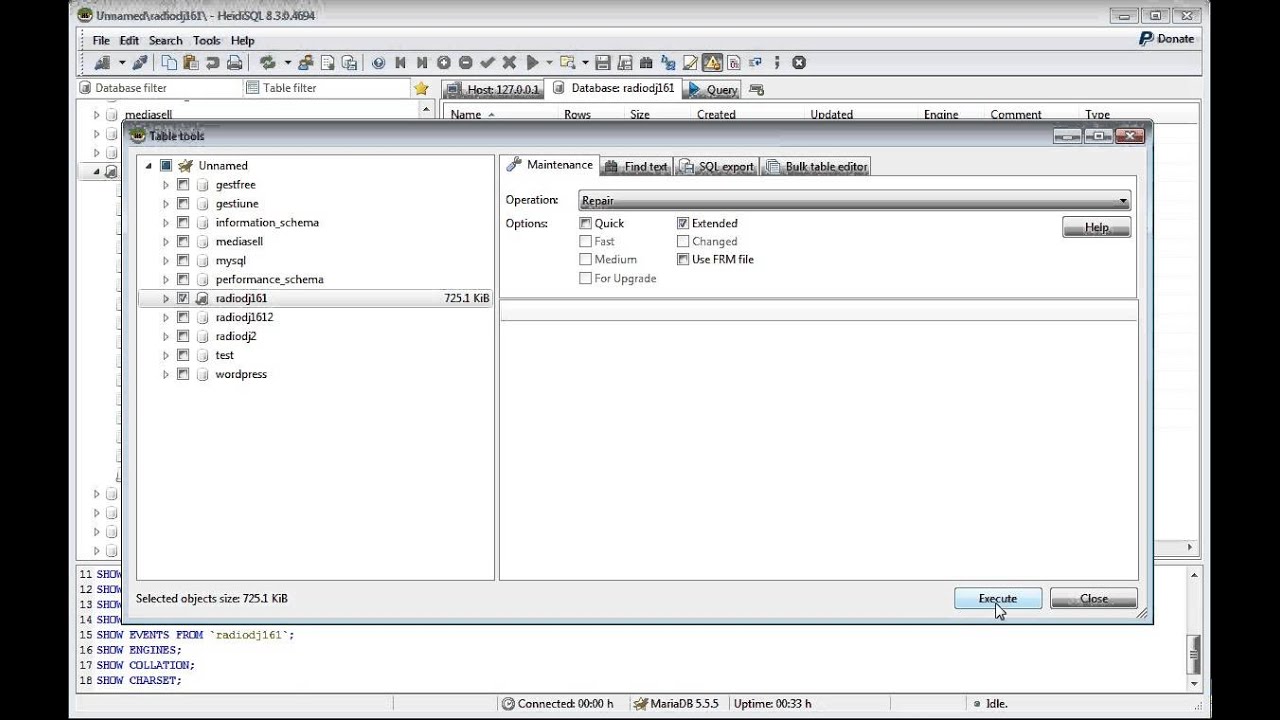Uncheck the Extended option
This screenshot has height=720, width=1280.
[x=683, y=224]
